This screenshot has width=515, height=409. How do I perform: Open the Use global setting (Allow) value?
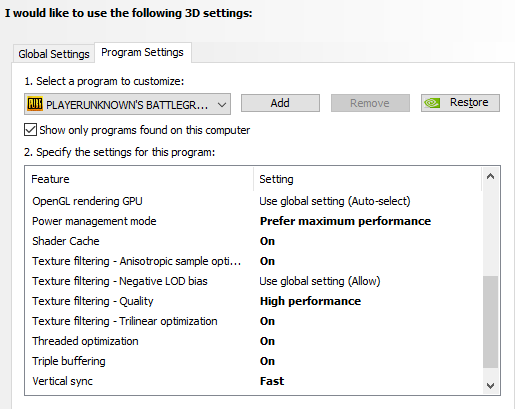(320, 281)
